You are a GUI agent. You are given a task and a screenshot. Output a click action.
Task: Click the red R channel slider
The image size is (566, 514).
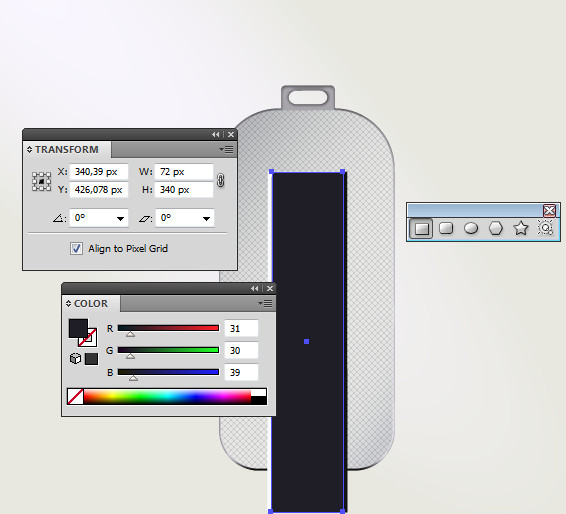click(168, 328)
